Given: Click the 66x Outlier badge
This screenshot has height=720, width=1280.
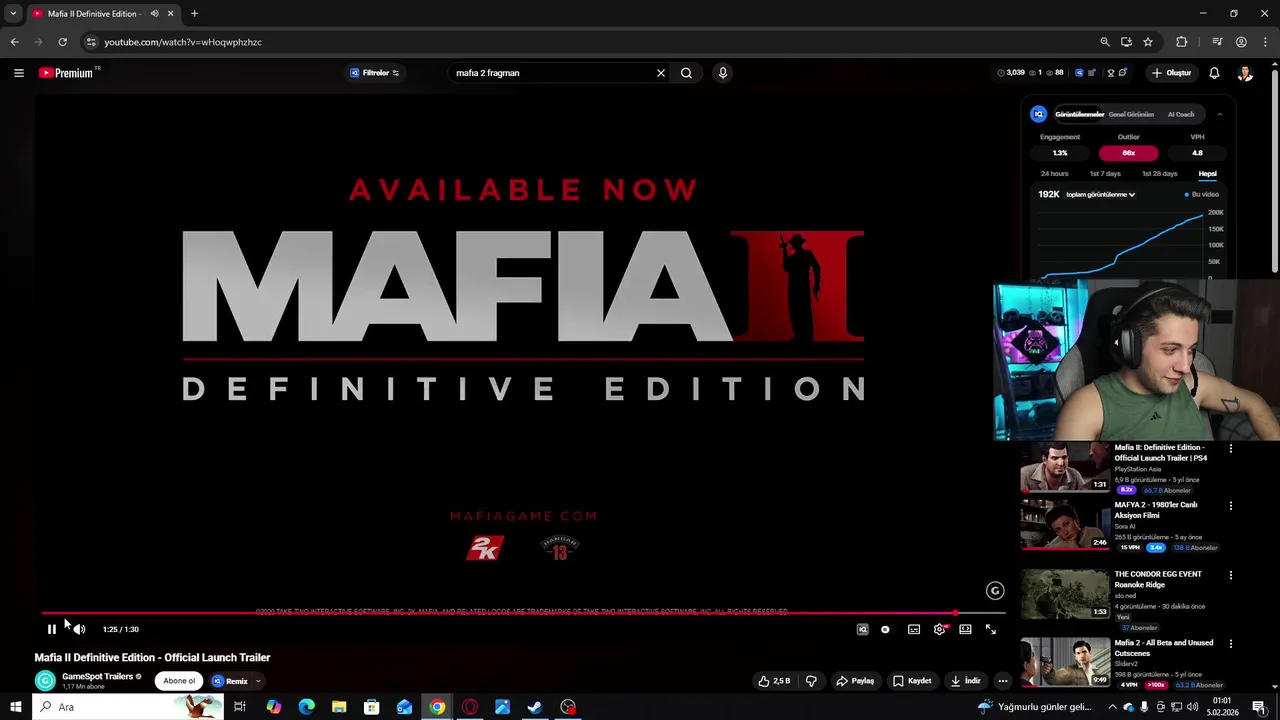Looking at the screenshot, I should pyautogui.click(x=1128, y=153).
